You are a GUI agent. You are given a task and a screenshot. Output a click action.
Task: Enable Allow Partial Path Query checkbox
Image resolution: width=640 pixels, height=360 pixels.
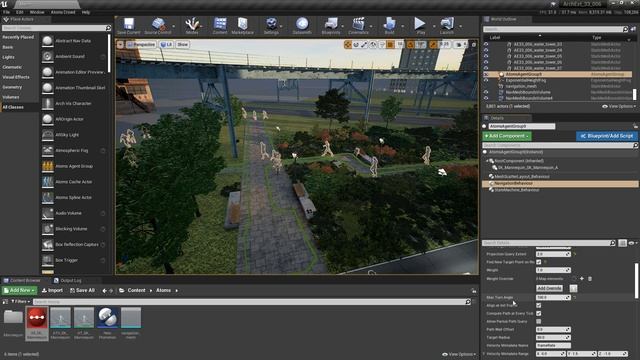(539, 322)
